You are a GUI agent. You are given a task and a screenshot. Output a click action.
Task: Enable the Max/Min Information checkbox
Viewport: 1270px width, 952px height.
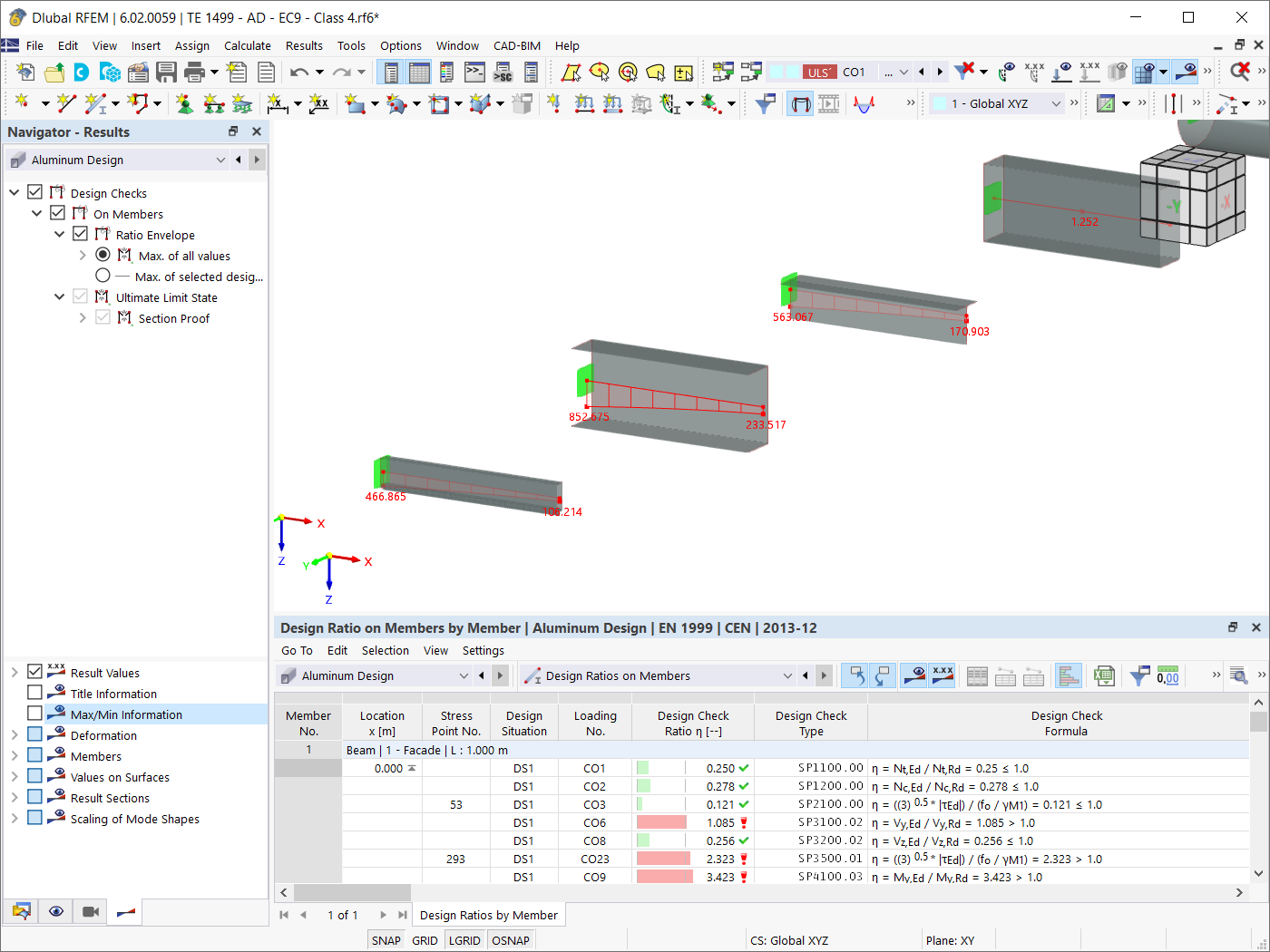click(x=35, y=714)
